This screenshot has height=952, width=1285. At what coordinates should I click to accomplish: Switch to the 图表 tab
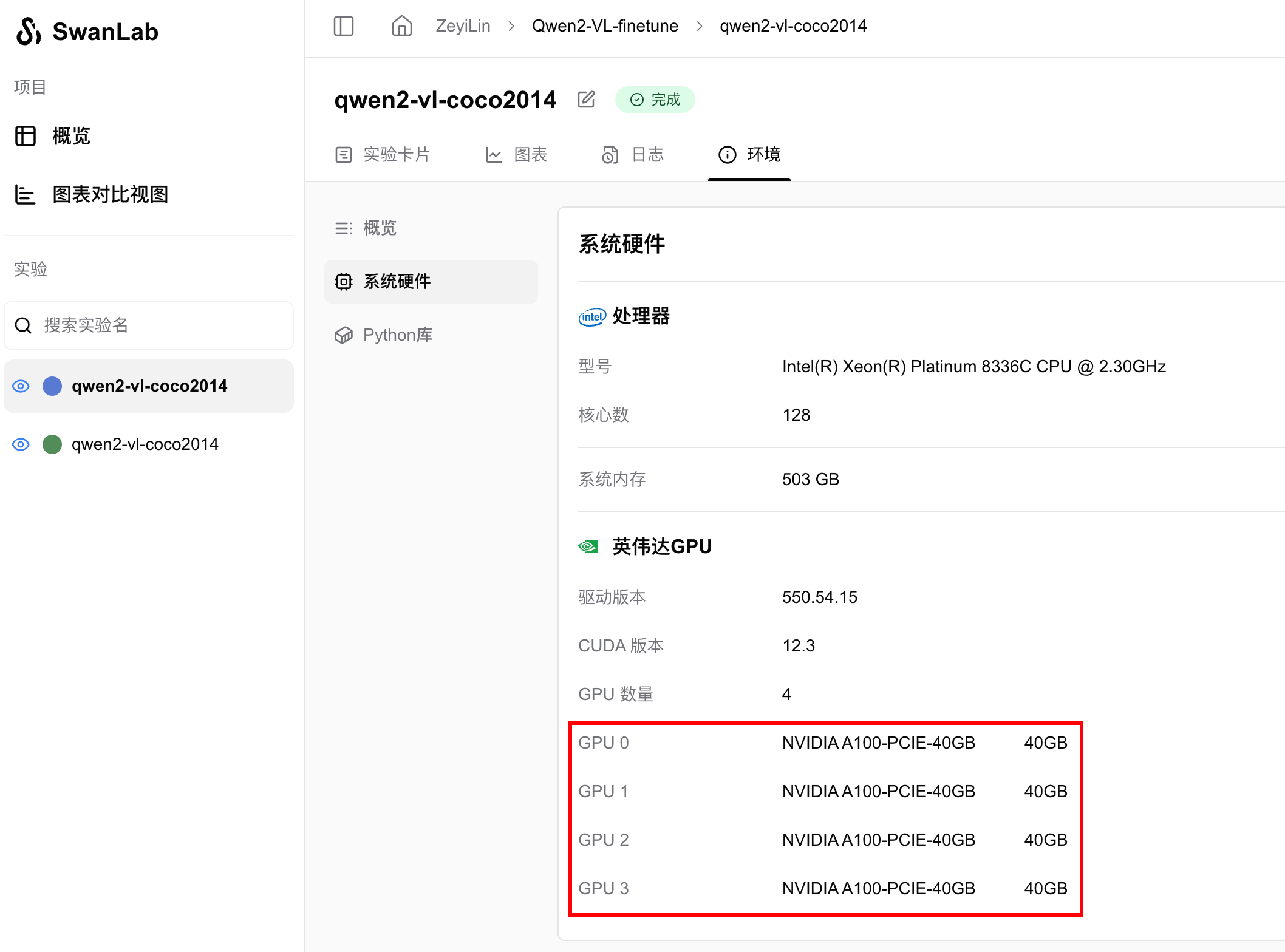(x=517, y=155)
